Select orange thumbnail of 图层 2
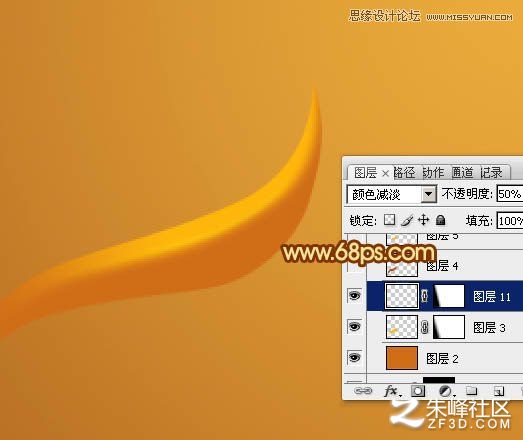 402,358
